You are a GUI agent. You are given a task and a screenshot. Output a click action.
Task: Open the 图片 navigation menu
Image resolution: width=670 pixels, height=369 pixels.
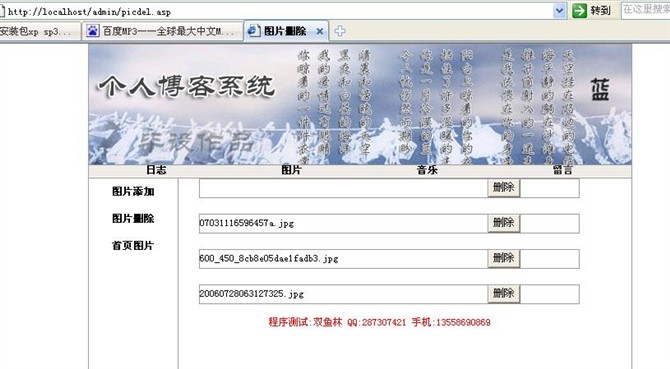[291, 170]
